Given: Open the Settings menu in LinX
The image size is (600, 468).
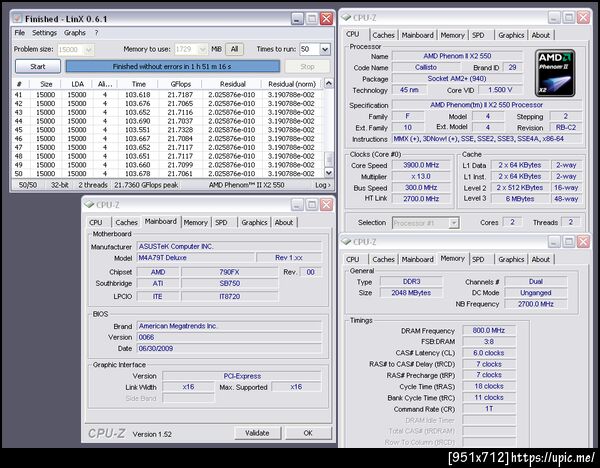Looking at the screenshot, I should click(44, 33).
